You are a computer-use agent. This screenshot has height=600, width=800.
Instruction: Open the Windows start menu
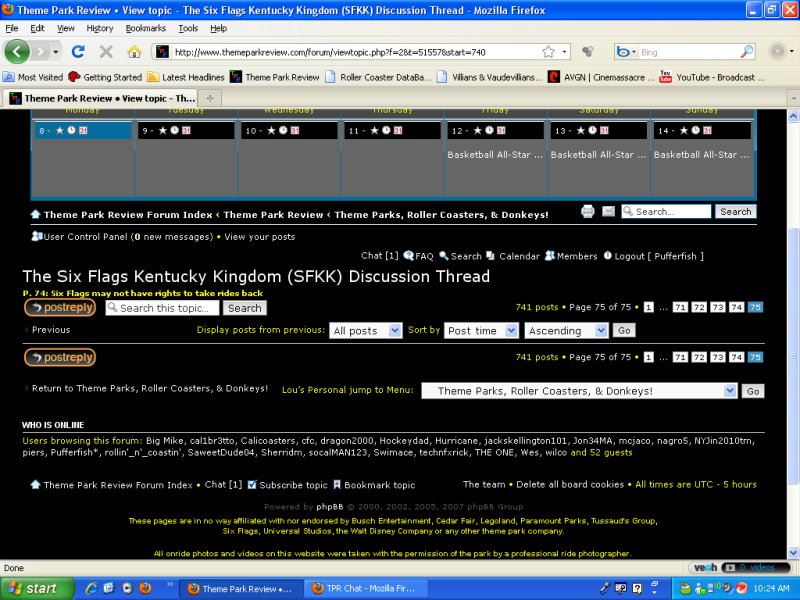point(37,588)
